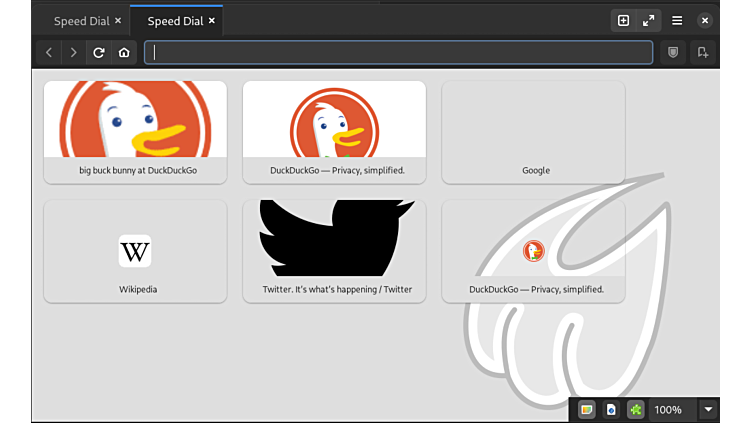Toggle fullscreen with the arrows icon
This screenshot has width=752, height=423.
pos(648,21)
